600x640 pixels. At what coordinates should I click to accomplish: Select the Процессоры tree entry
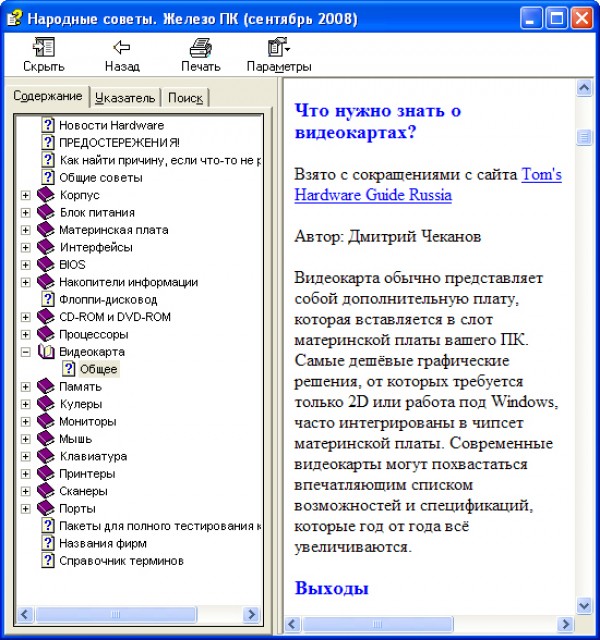point(93,334)
